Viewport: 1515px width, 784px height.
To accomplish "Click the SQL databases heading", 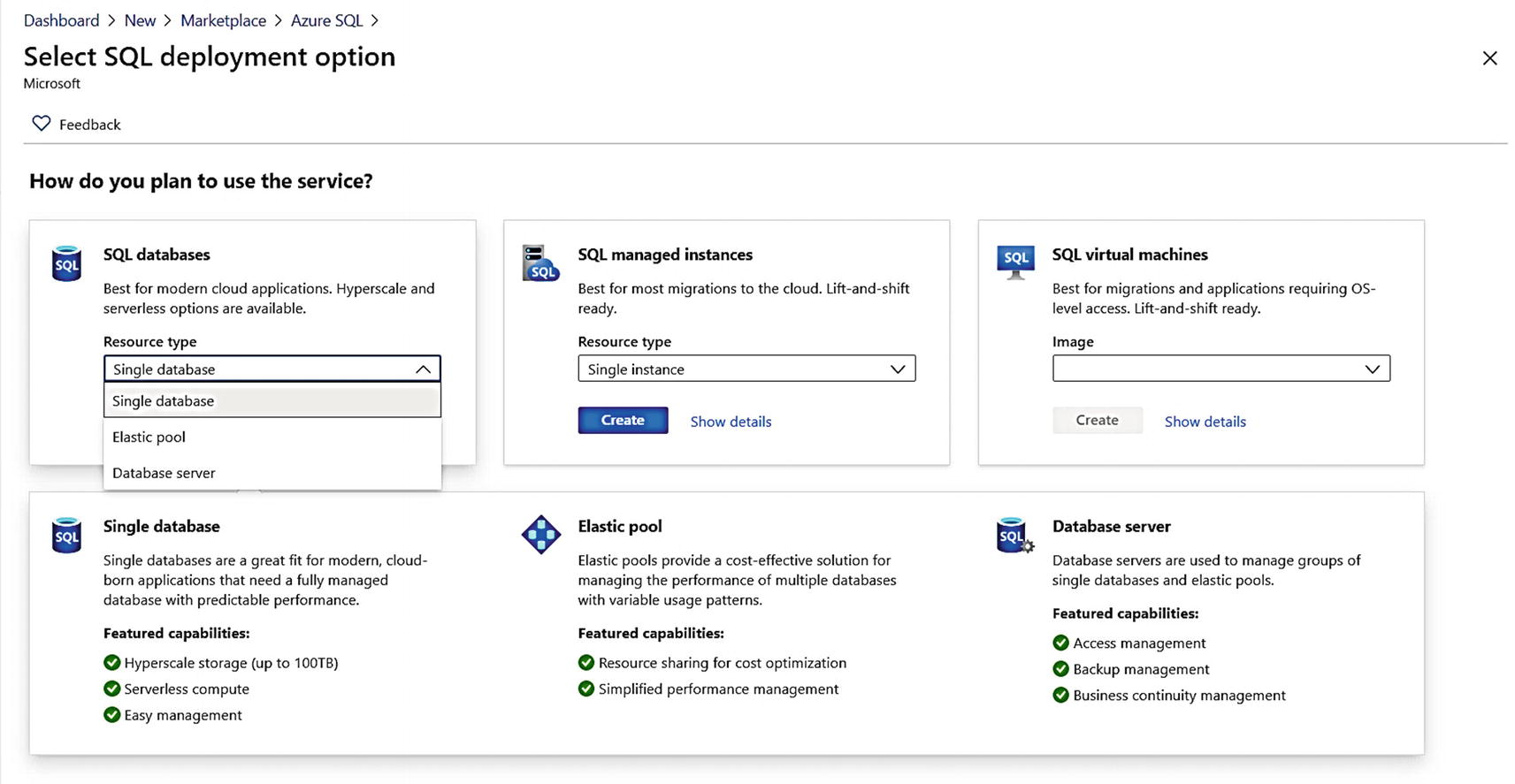I will (x=157, y=255).
